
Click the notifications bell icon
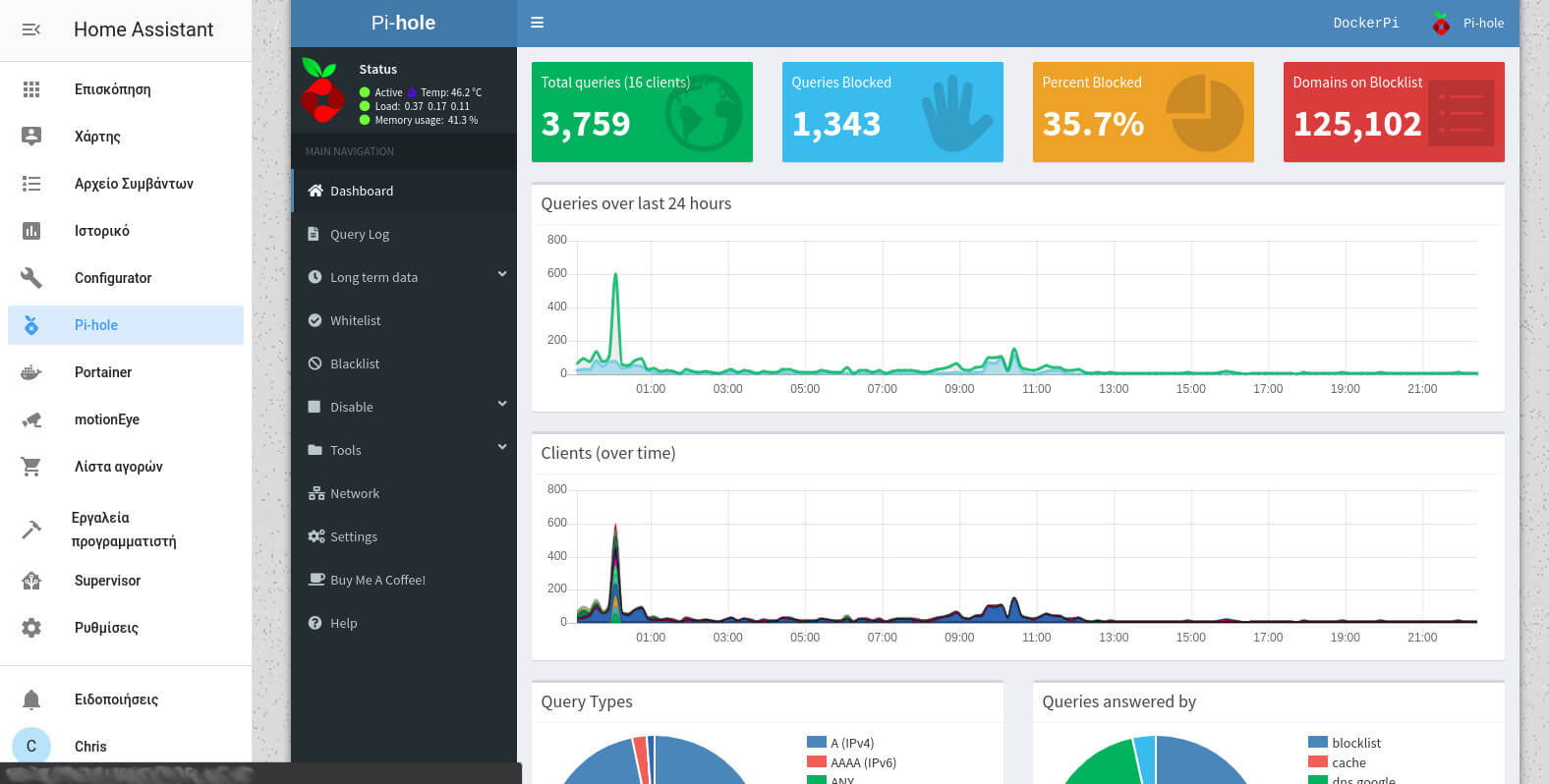click(x=31, y=700)
